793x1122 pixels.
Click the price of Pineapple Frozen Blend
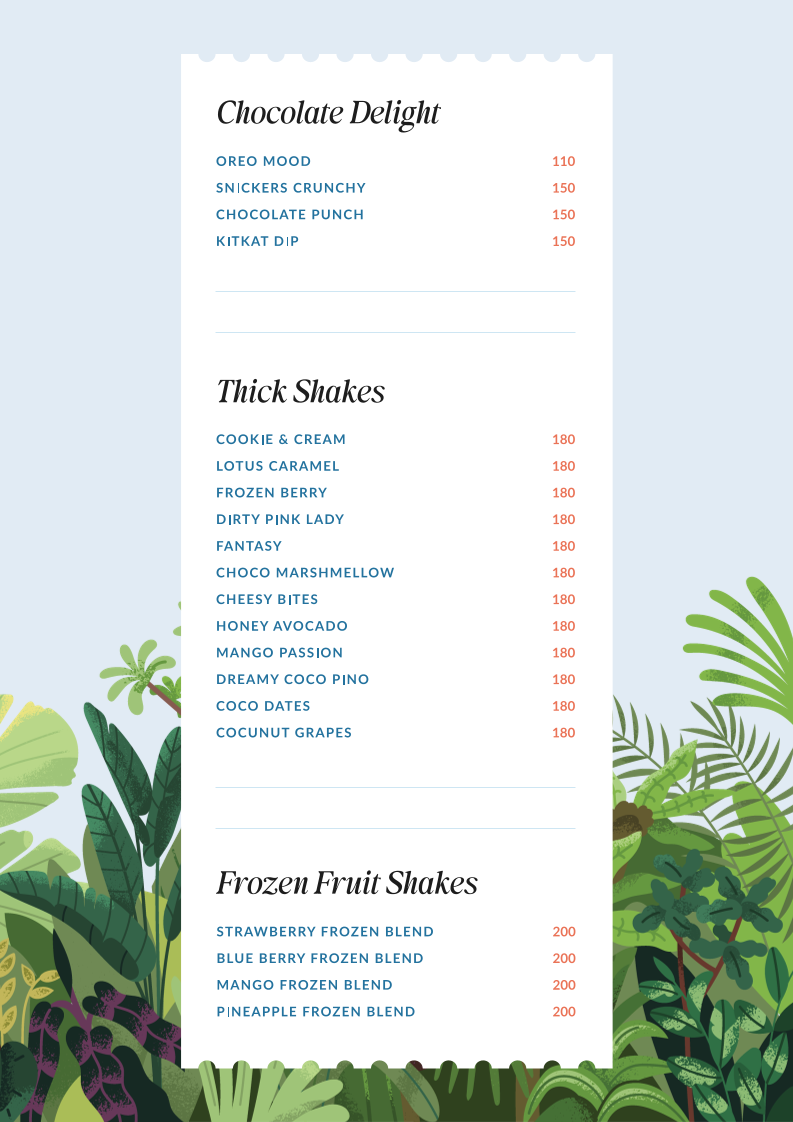[x=563, y=1012]
